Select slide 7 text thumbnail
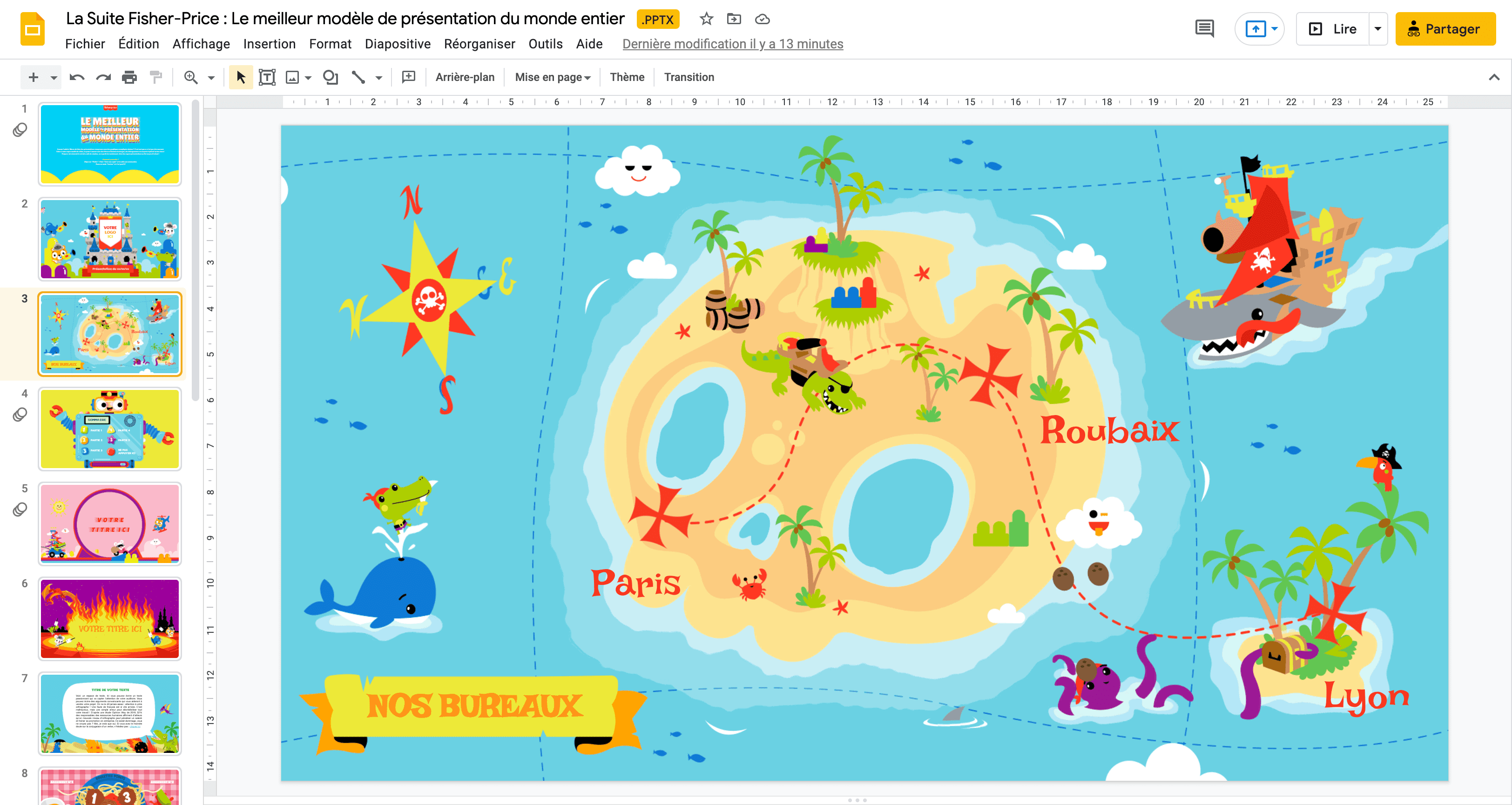Viewport: 1512px width, 805px height. (x=110, y=714)
